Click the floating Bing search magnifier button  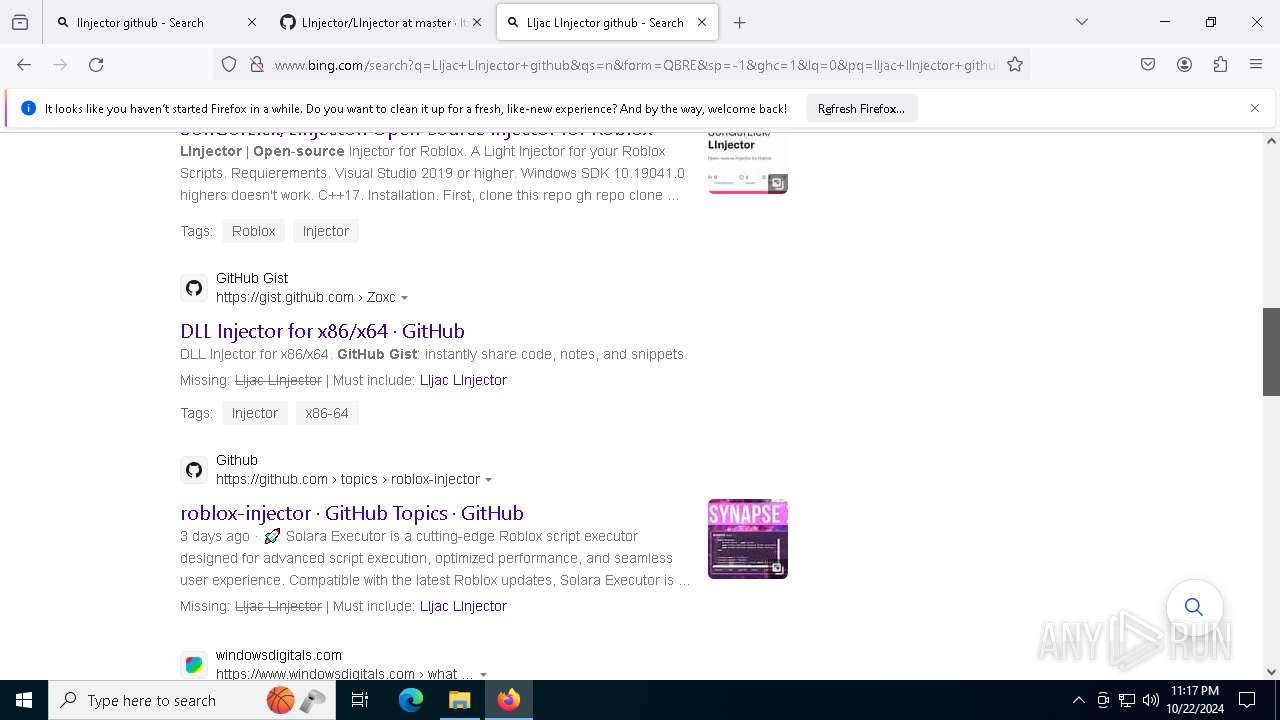[x=1194, y=607]
